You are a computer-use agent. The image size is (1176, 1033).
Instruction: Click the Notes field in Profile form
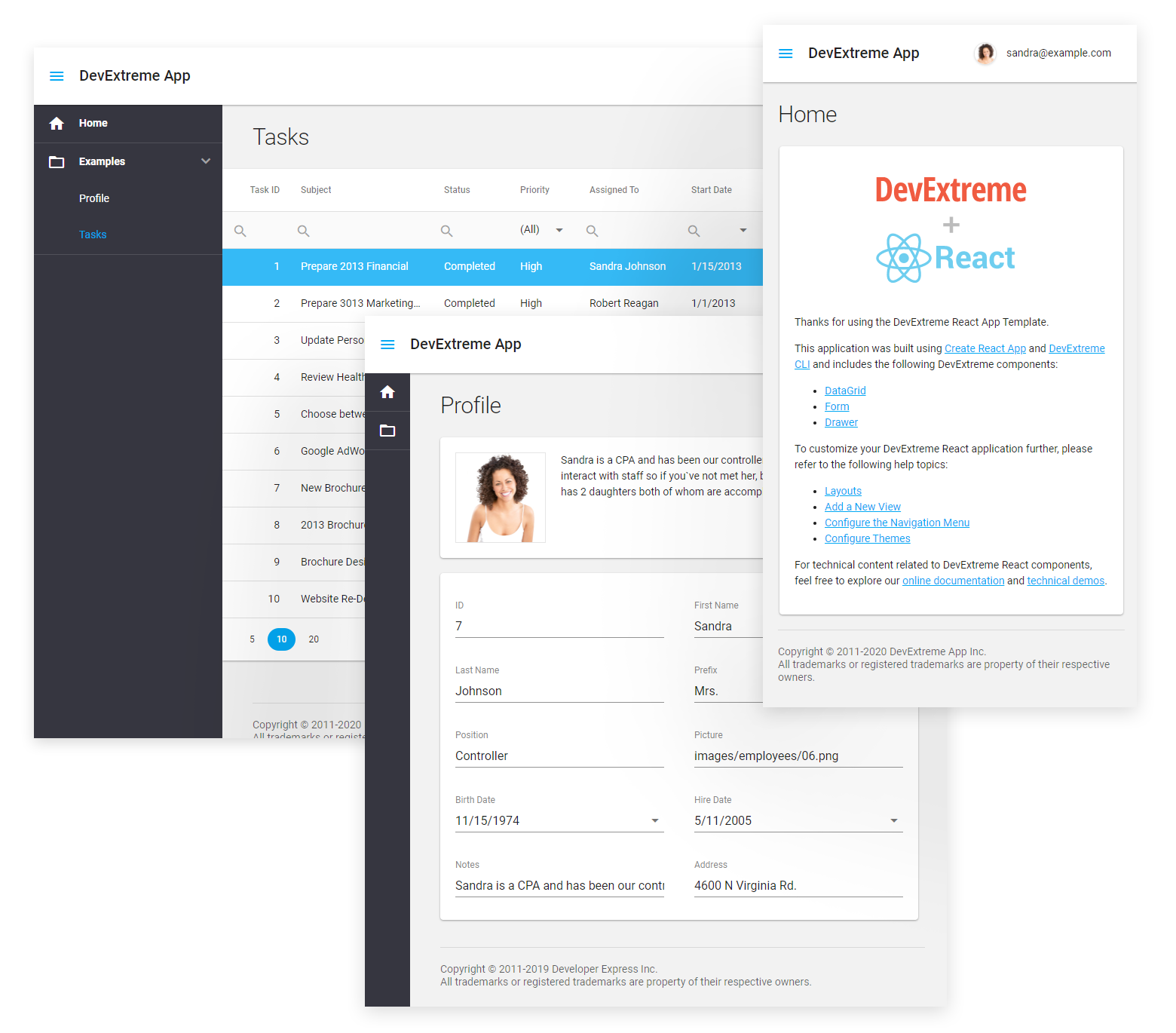[559, 886]
